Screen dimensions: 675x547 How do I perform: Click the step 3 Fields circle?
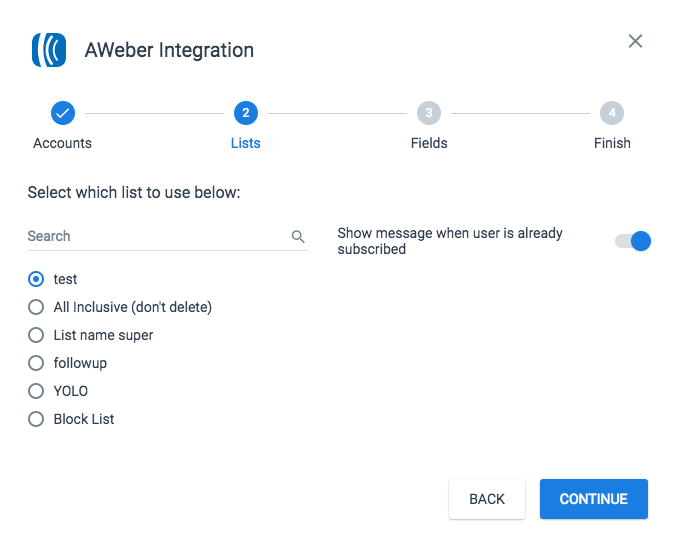(x=429, y=113)
